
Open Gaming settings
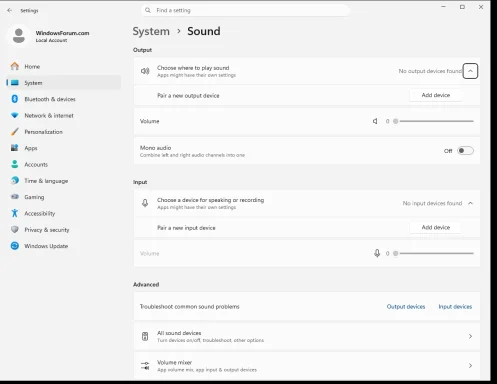[x=63, y=197]
